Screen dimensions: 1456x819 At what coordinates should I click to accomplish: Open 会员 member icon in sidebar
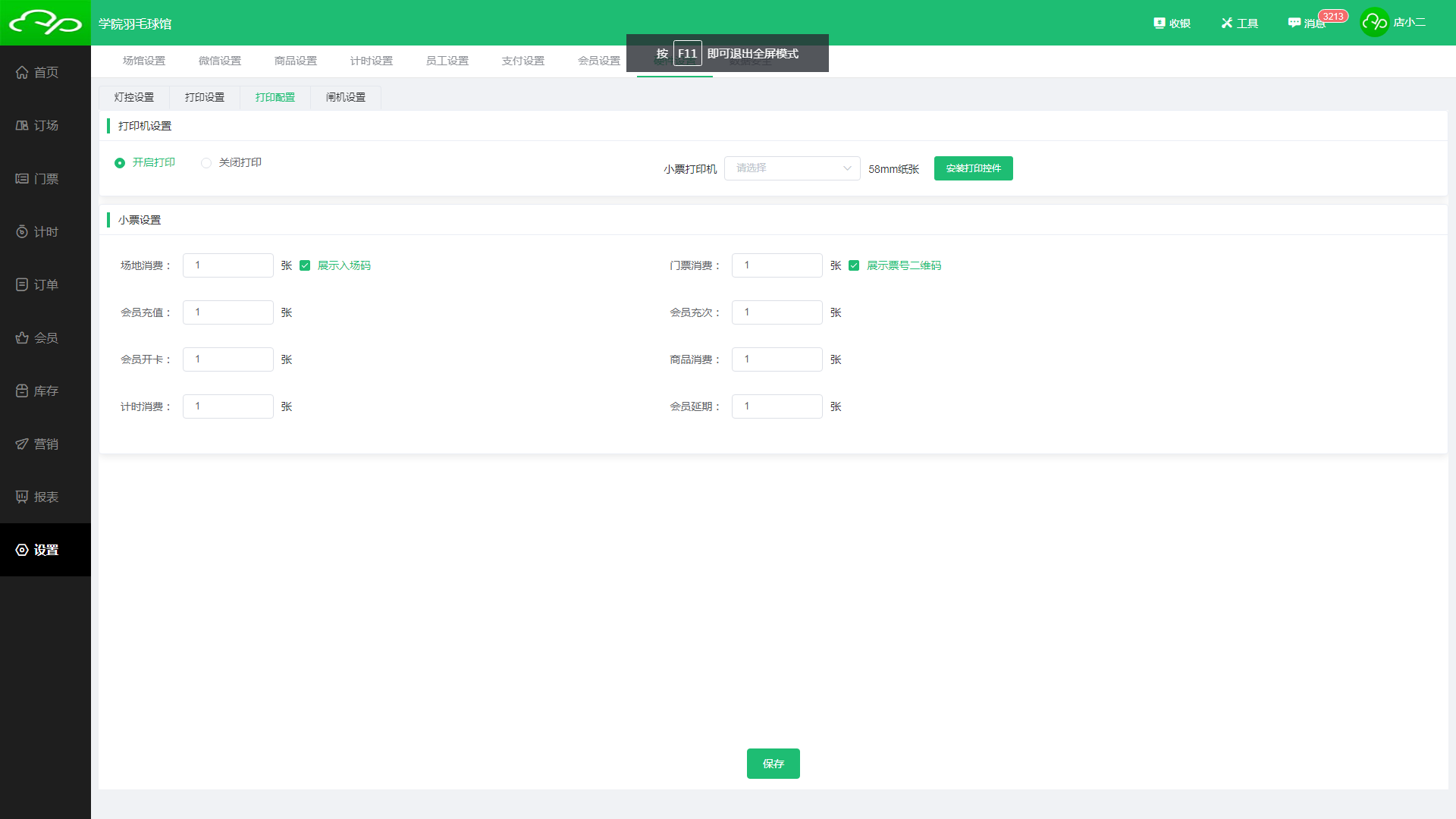pos(22,338)
